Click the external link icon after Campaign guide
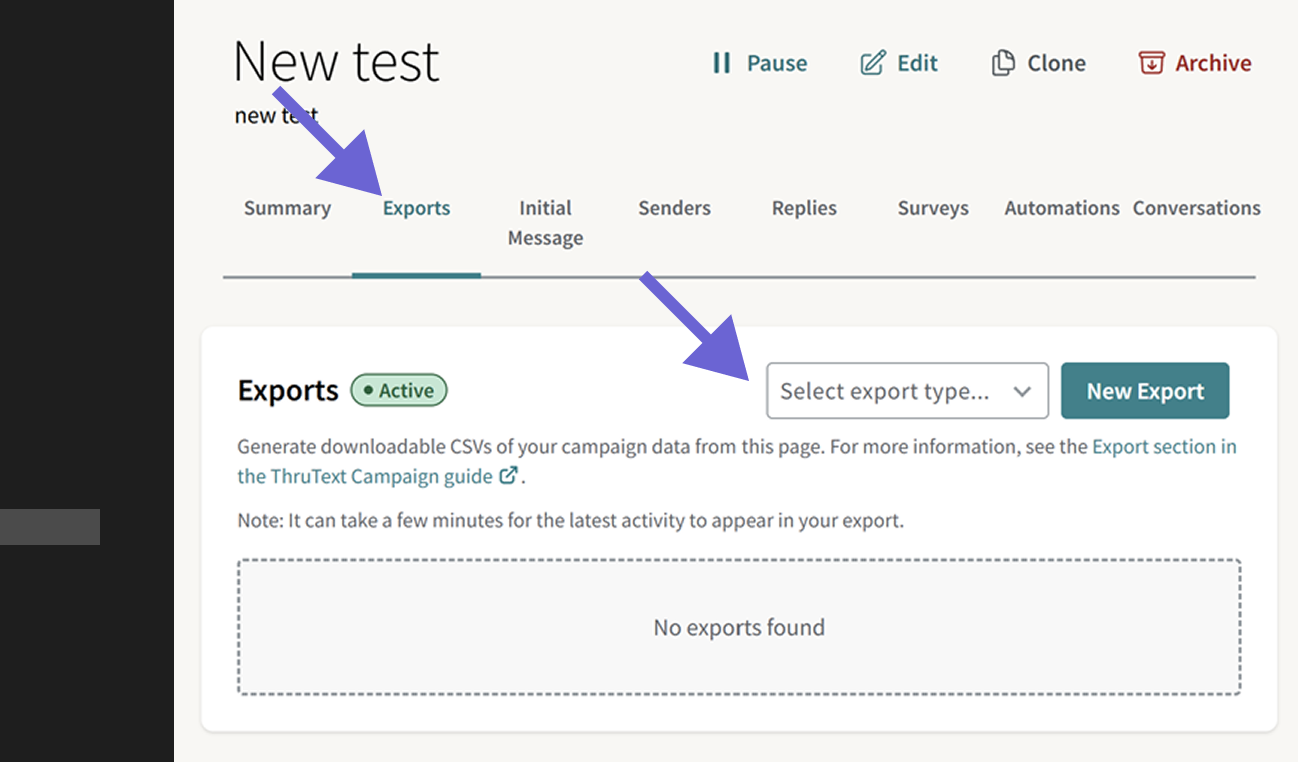This screenshot has width=1298, height=762. 508,476
